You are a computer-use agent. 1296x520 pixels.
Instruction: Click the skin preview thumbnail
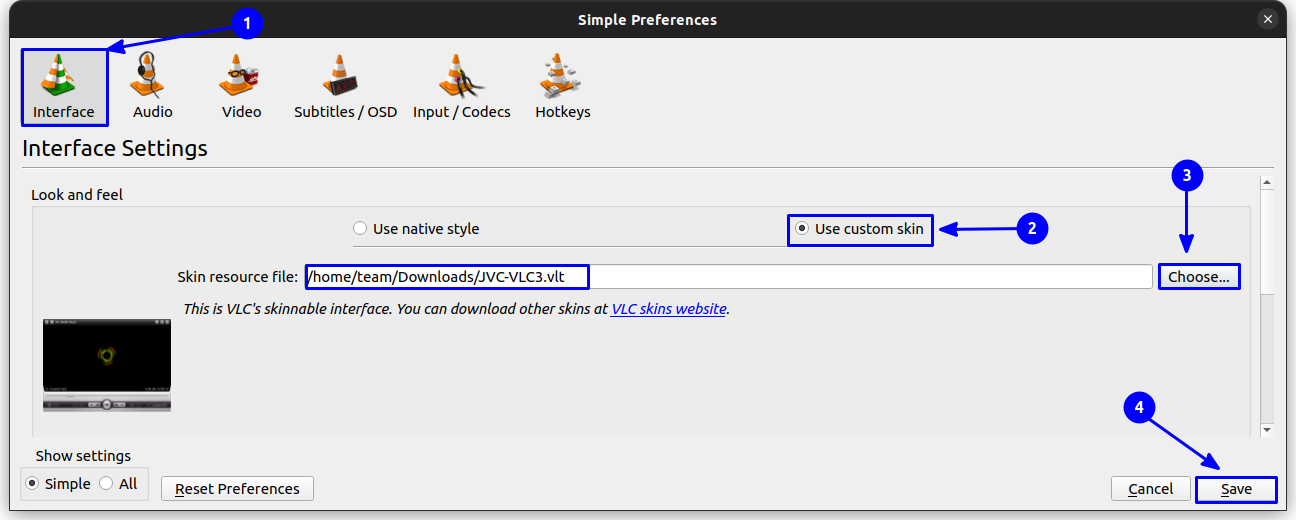click(x=107, y=364)
